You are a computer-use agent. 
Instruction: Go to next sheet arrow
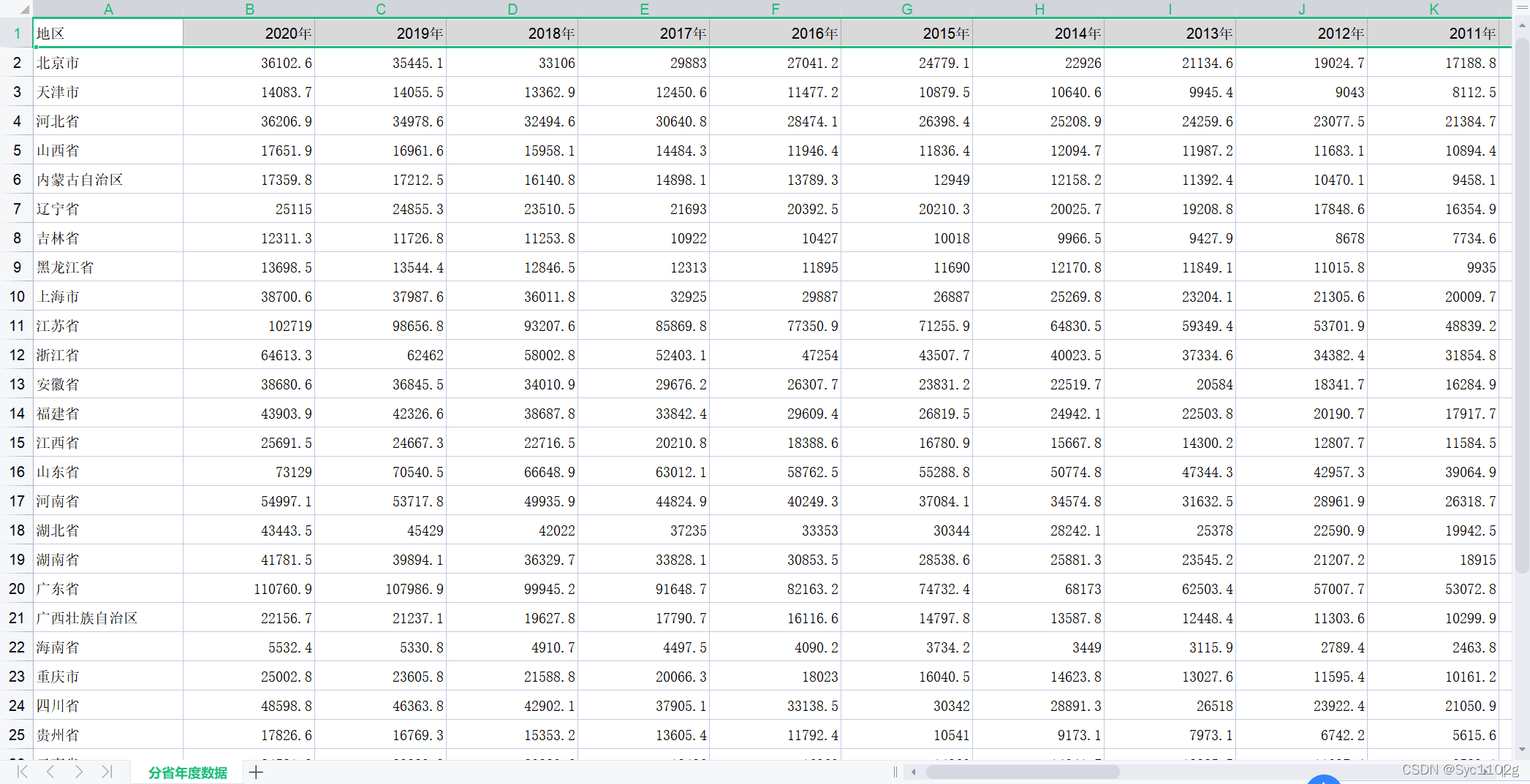point(79,772)
